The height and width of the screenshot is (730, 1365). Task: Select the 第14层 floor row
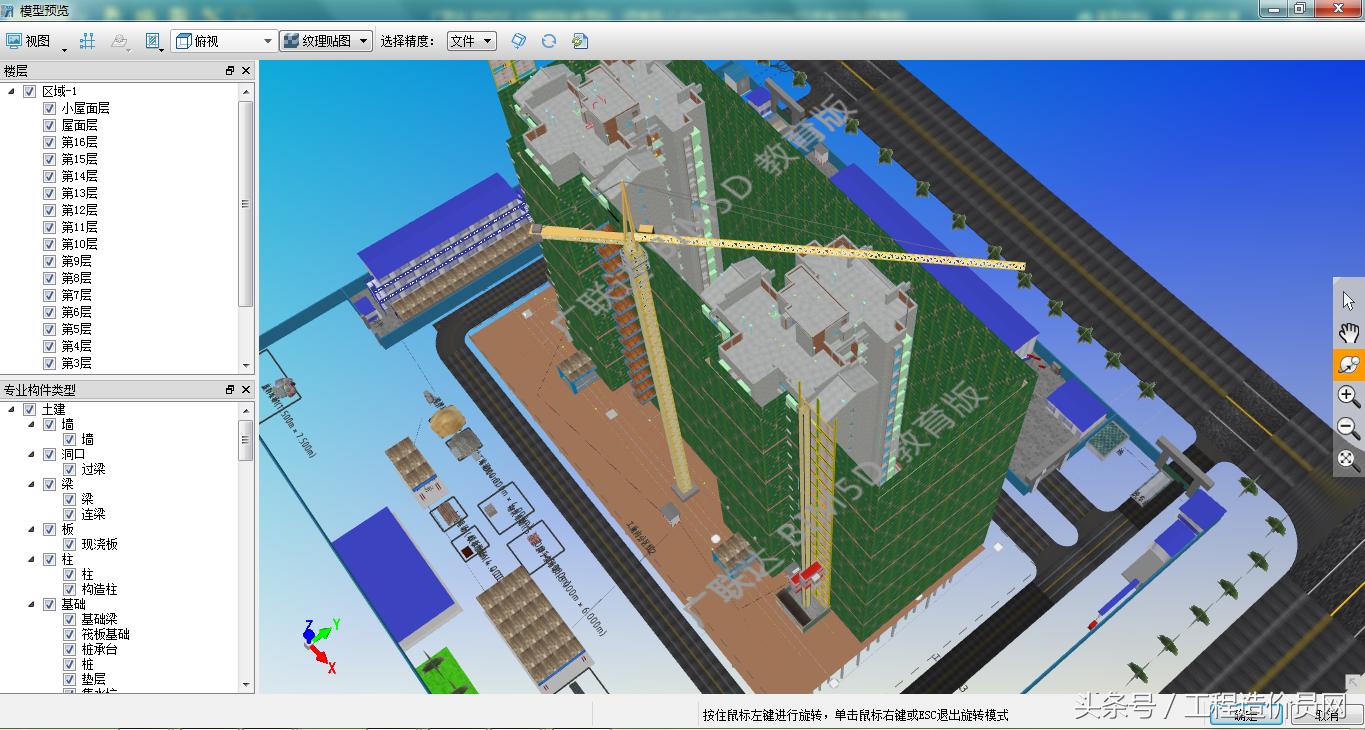coord(79,176)
